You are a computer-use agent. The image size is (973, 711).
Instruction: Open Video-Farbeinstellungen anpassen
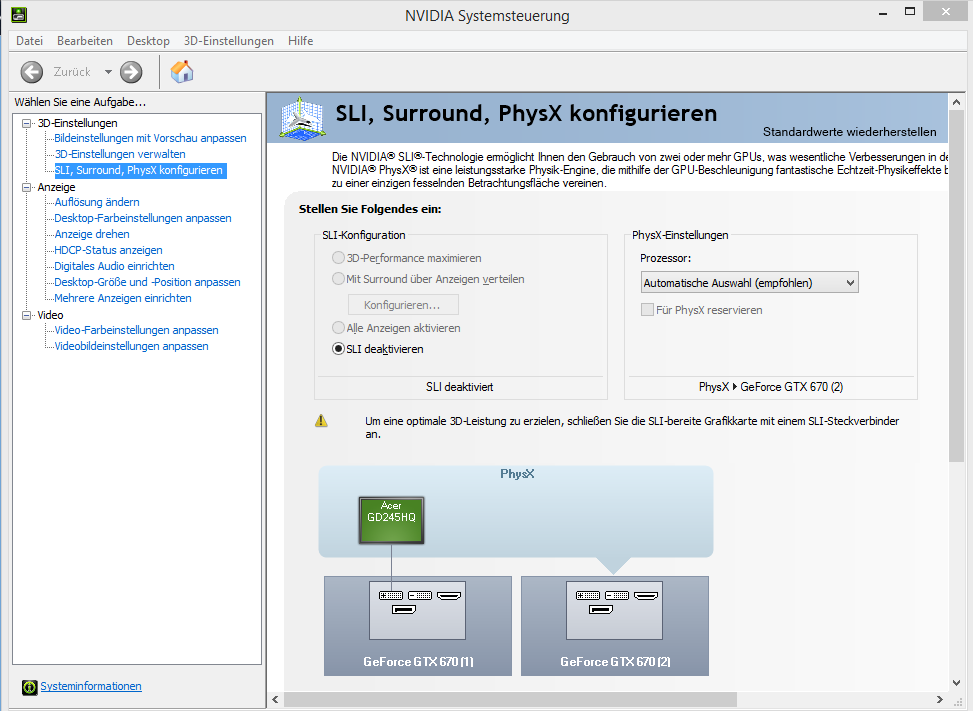tap(137, 331)
